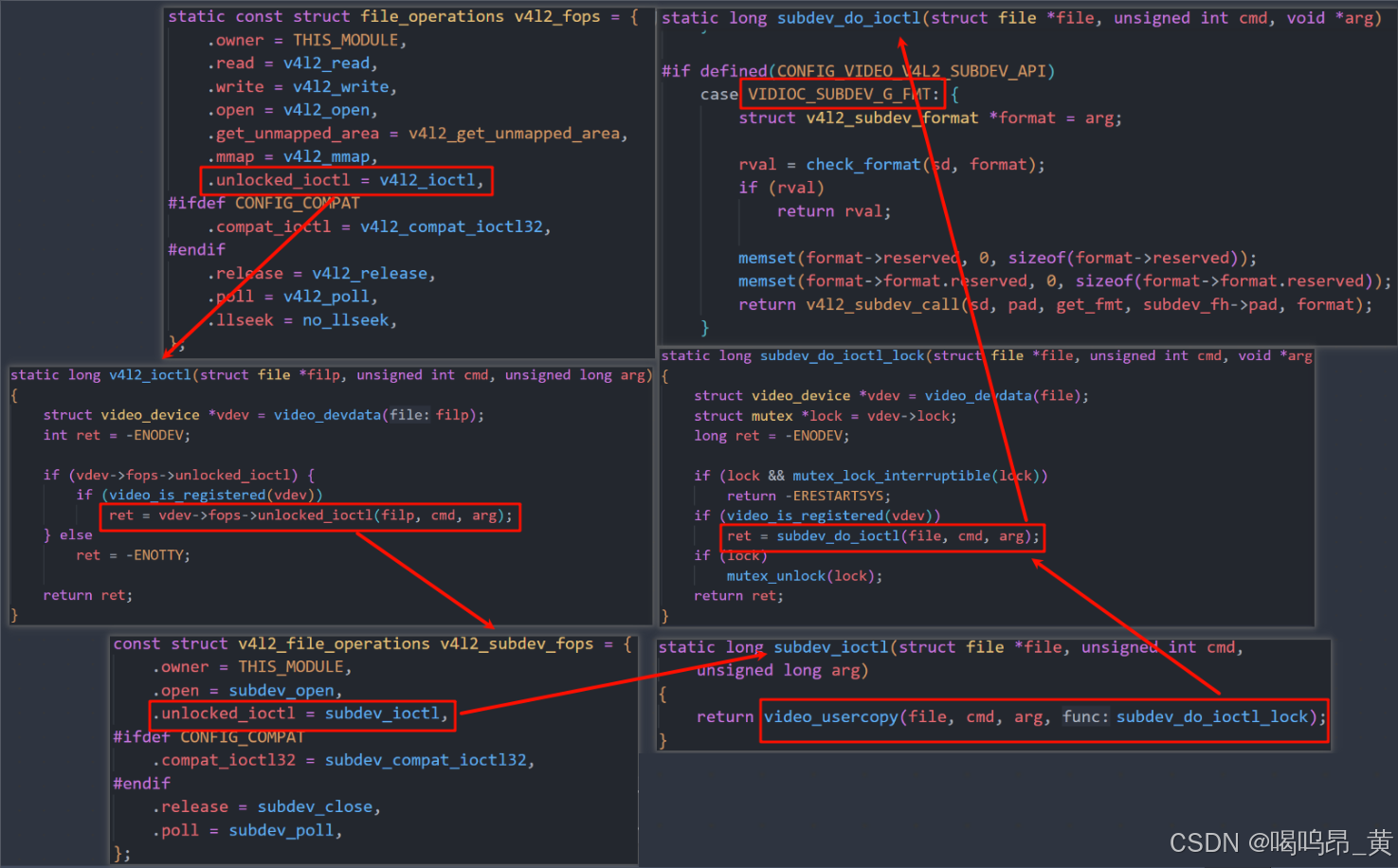Click the '.poll = subdev_poll,' line

click(247, 830)
